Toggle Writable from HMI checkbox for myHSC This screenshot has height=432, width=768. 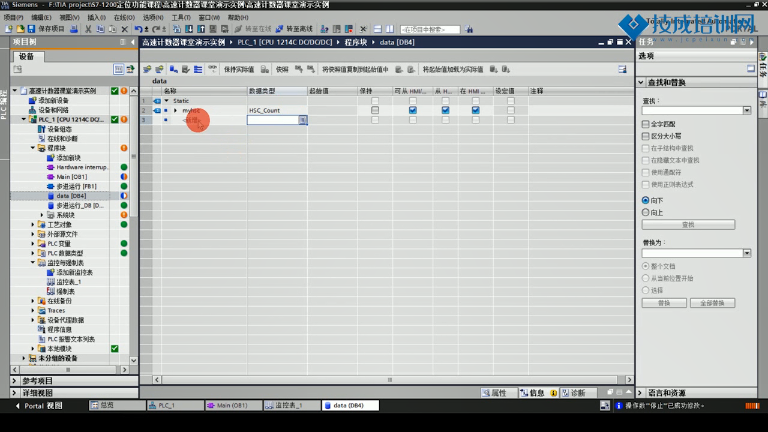(x=445, y=110)
